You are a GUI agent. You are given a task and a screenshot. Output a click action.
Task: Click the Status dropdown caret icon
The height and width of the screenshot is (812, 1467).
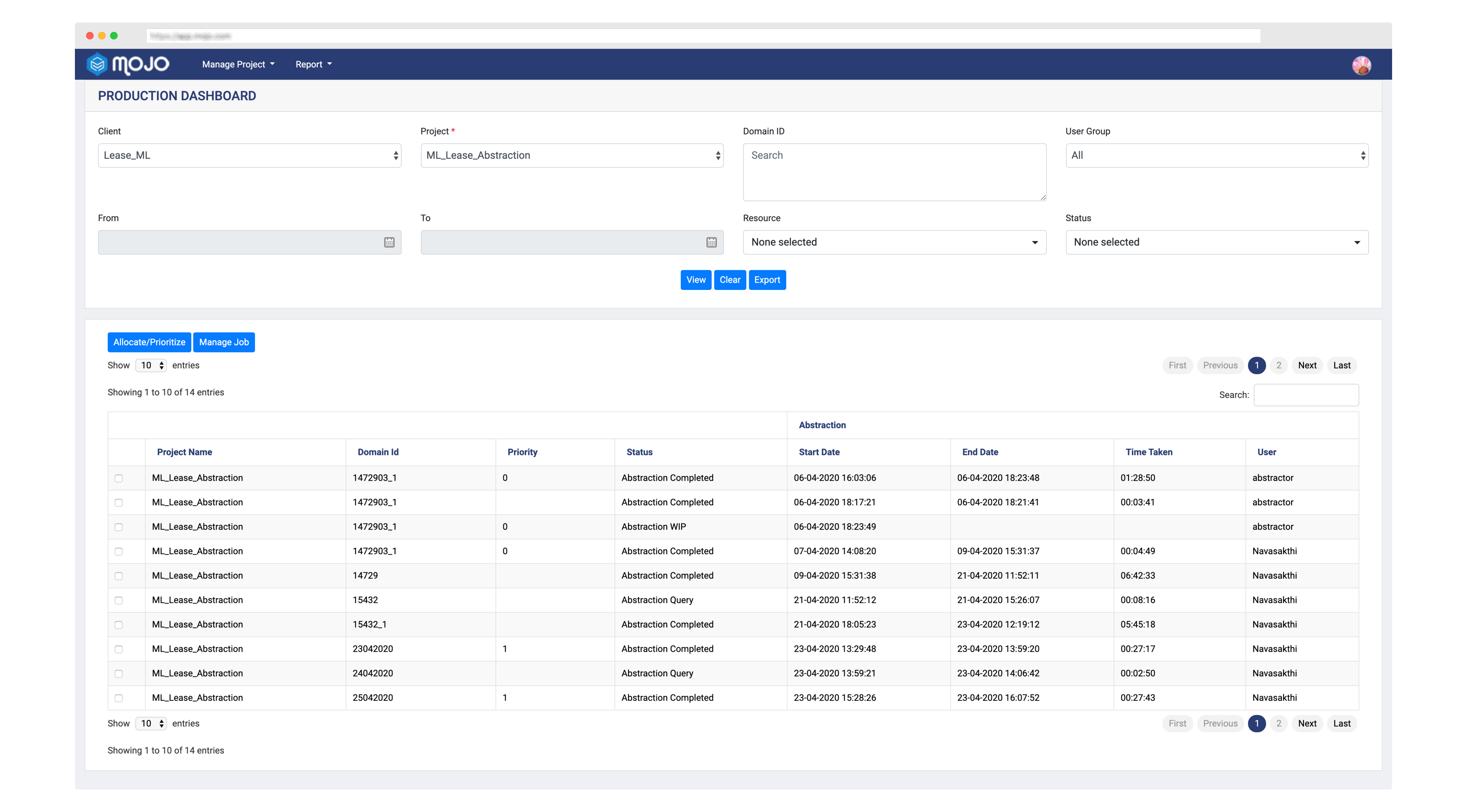click(1356, 243)
